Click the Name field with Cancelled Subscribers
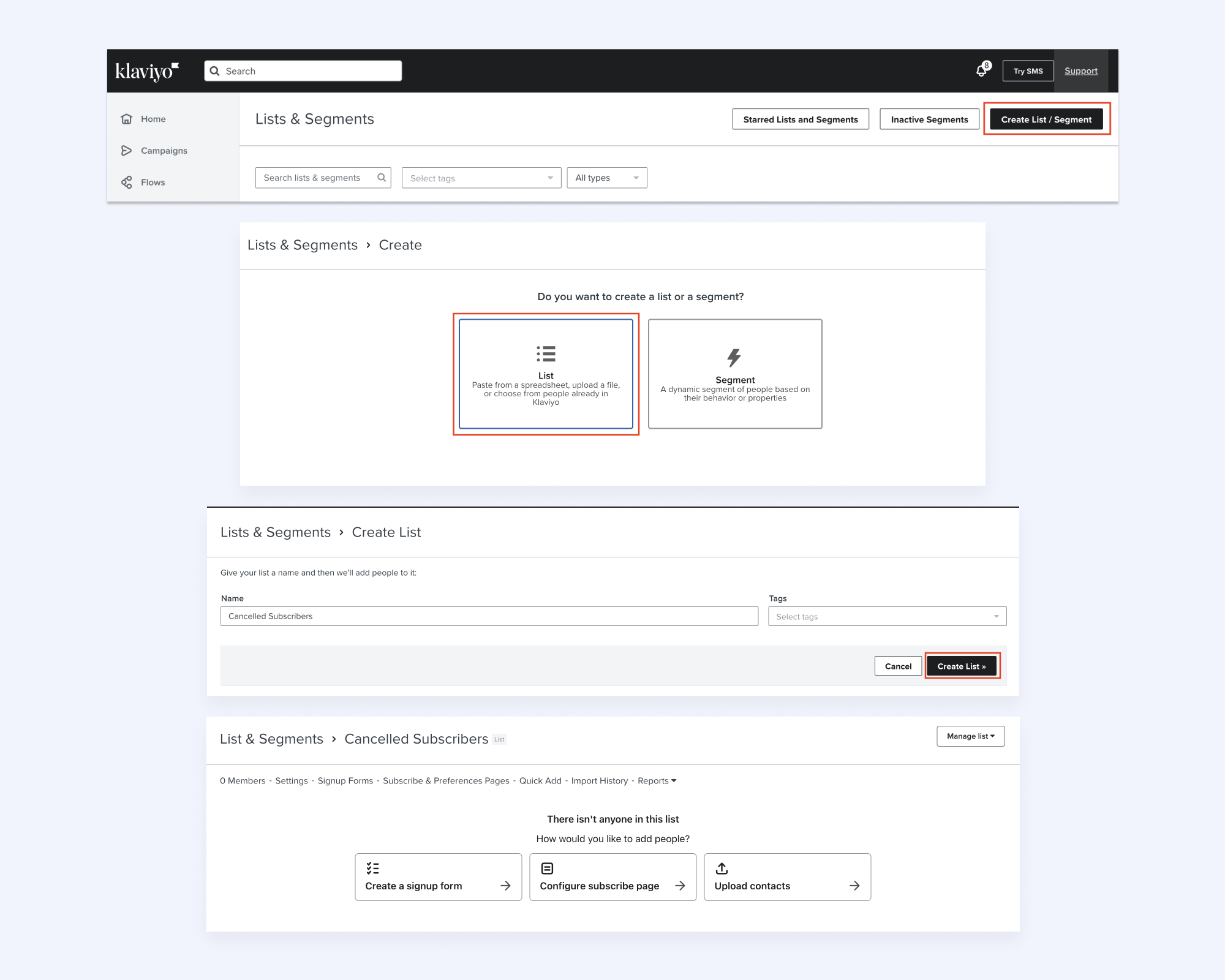The width and height of the screenshot is (1225, 980). click(489, 616)
